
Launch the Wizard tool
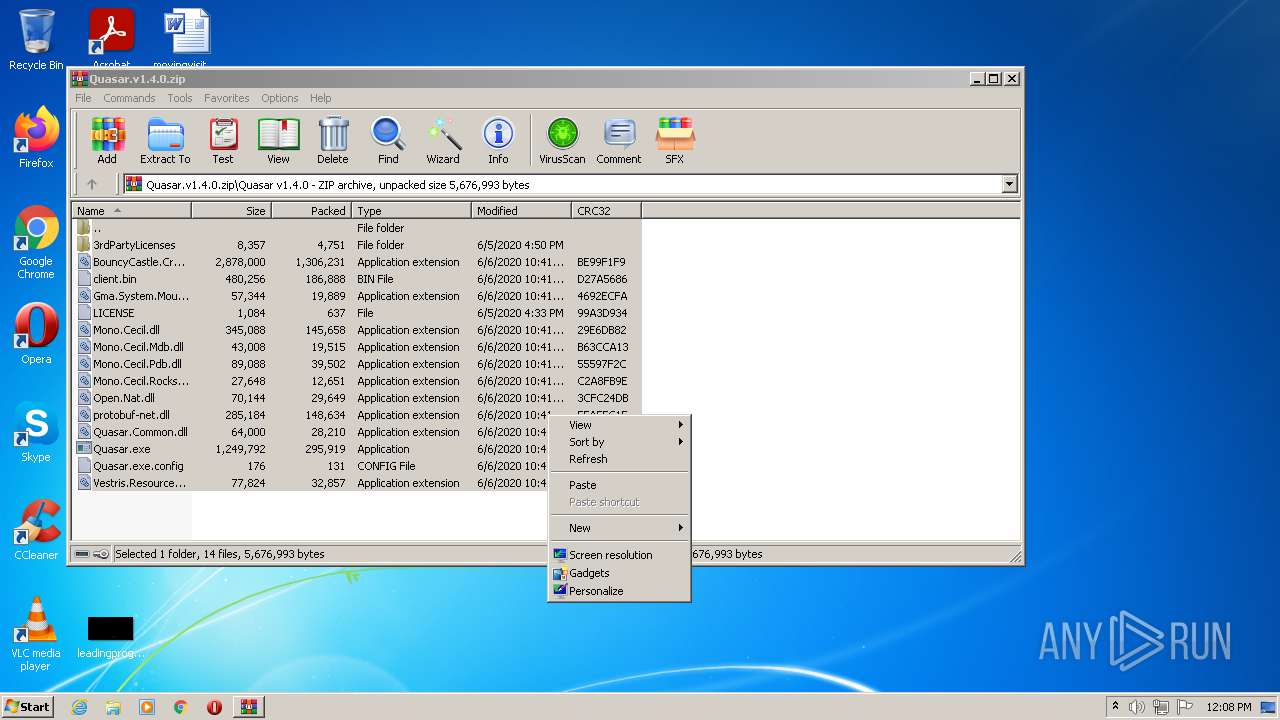coord(443,140)
